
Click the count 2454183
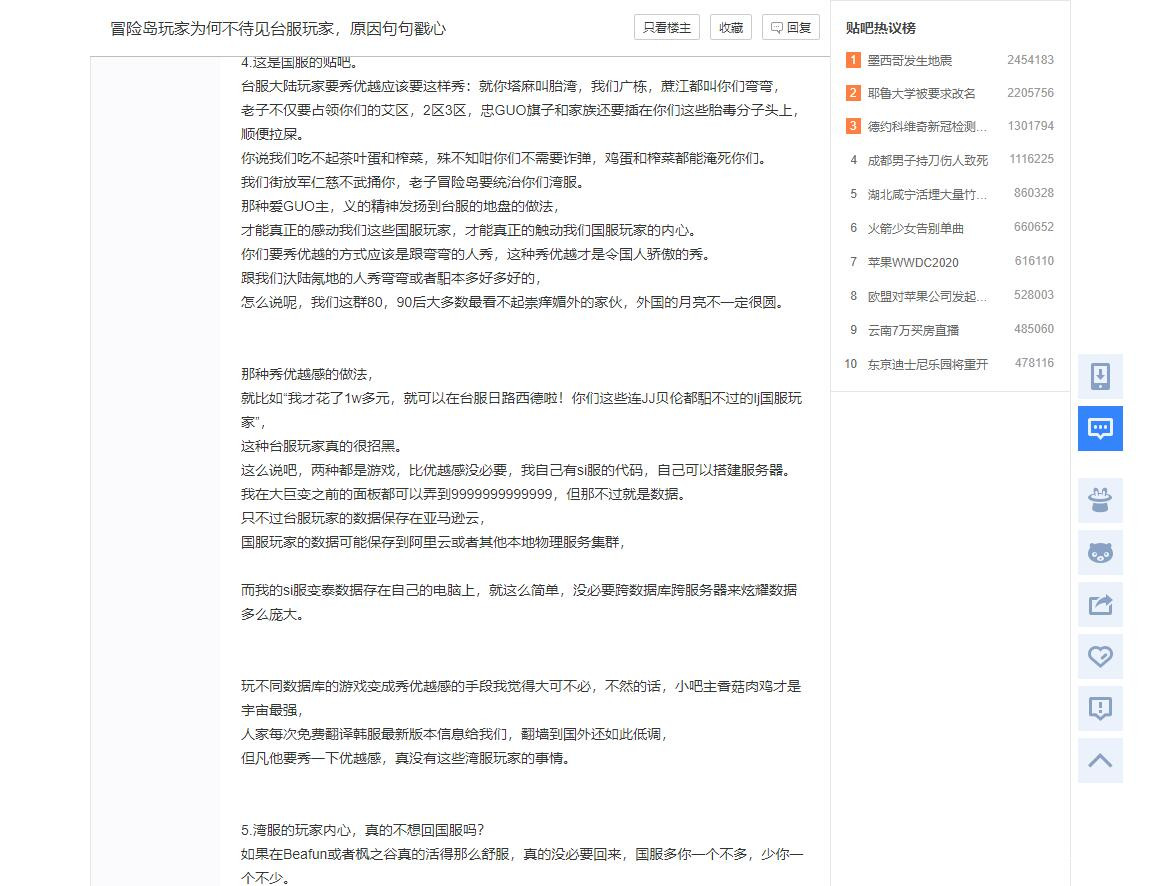coord(1030,60)
